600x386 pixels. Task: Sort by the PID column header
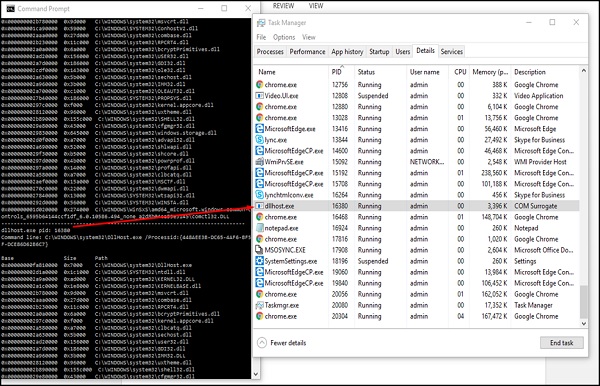(x=337, y=72)
